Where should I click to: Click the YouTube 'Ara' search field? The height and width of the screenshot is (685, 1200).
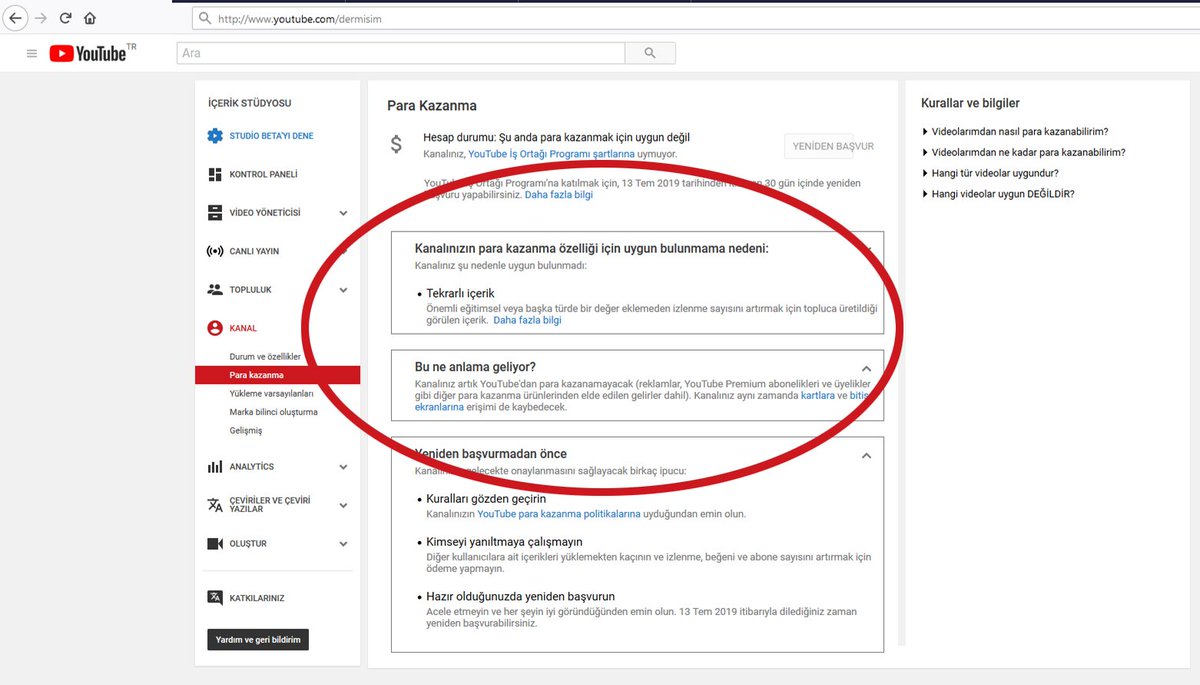click(401, 53)
